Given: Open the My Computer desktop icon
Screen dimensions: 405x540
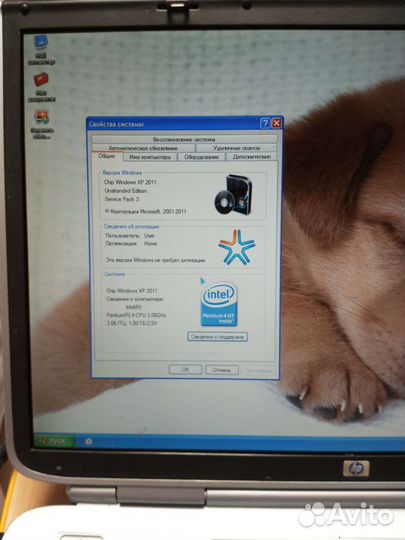Looking at the screenshot, I should tap(41, 50).
